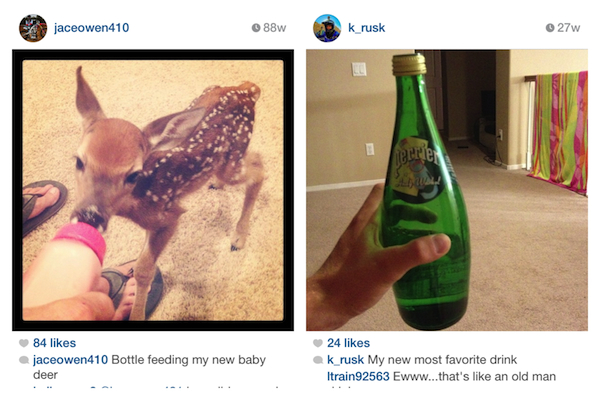This screenshot has height=400, width=600.
Task: Click k_rusk's profile avatar image
Action: [327, 27]
